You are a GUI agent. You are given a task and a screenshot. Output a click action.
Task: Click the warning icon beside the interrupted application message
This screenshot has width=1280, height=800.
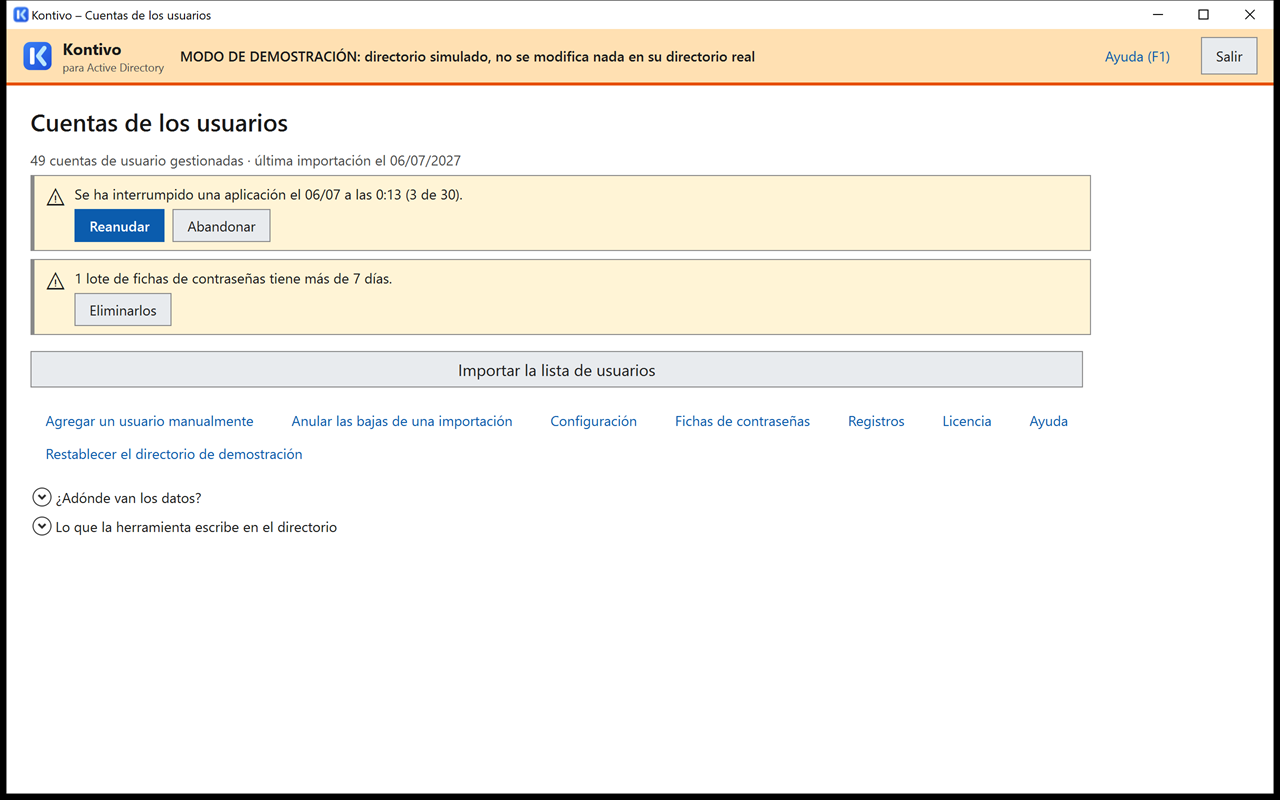pos(56,197)
